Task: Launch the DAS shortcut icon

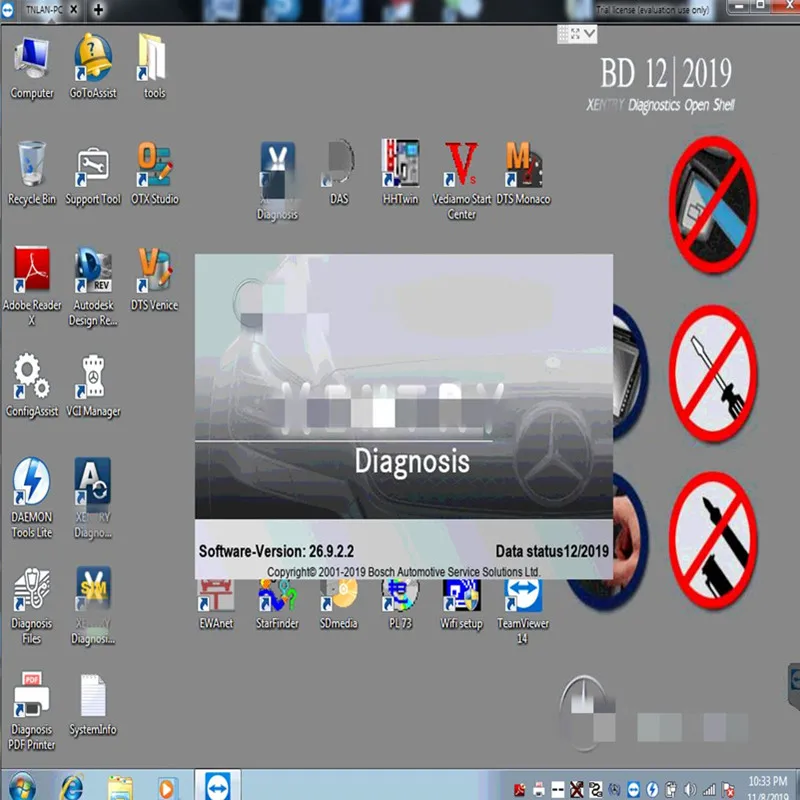Action: coord(339,173)
